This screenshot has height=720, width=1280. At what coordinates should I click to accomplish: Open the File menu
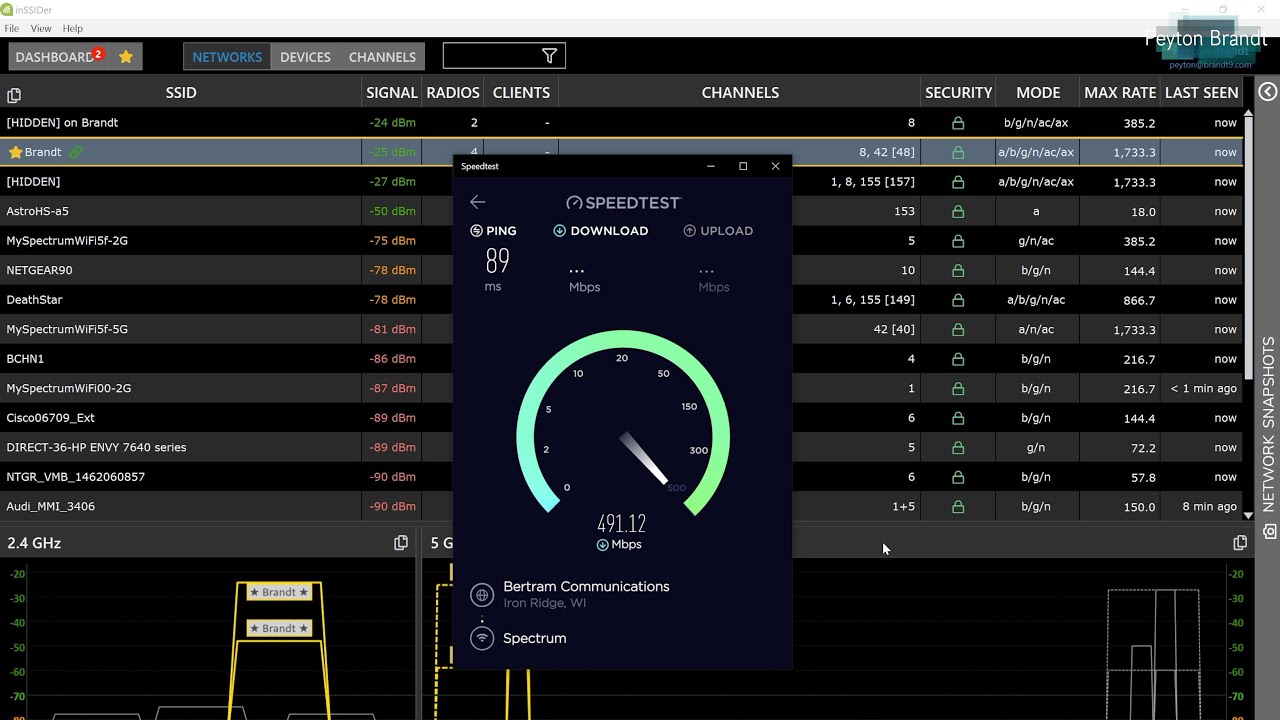coord(12,28)
